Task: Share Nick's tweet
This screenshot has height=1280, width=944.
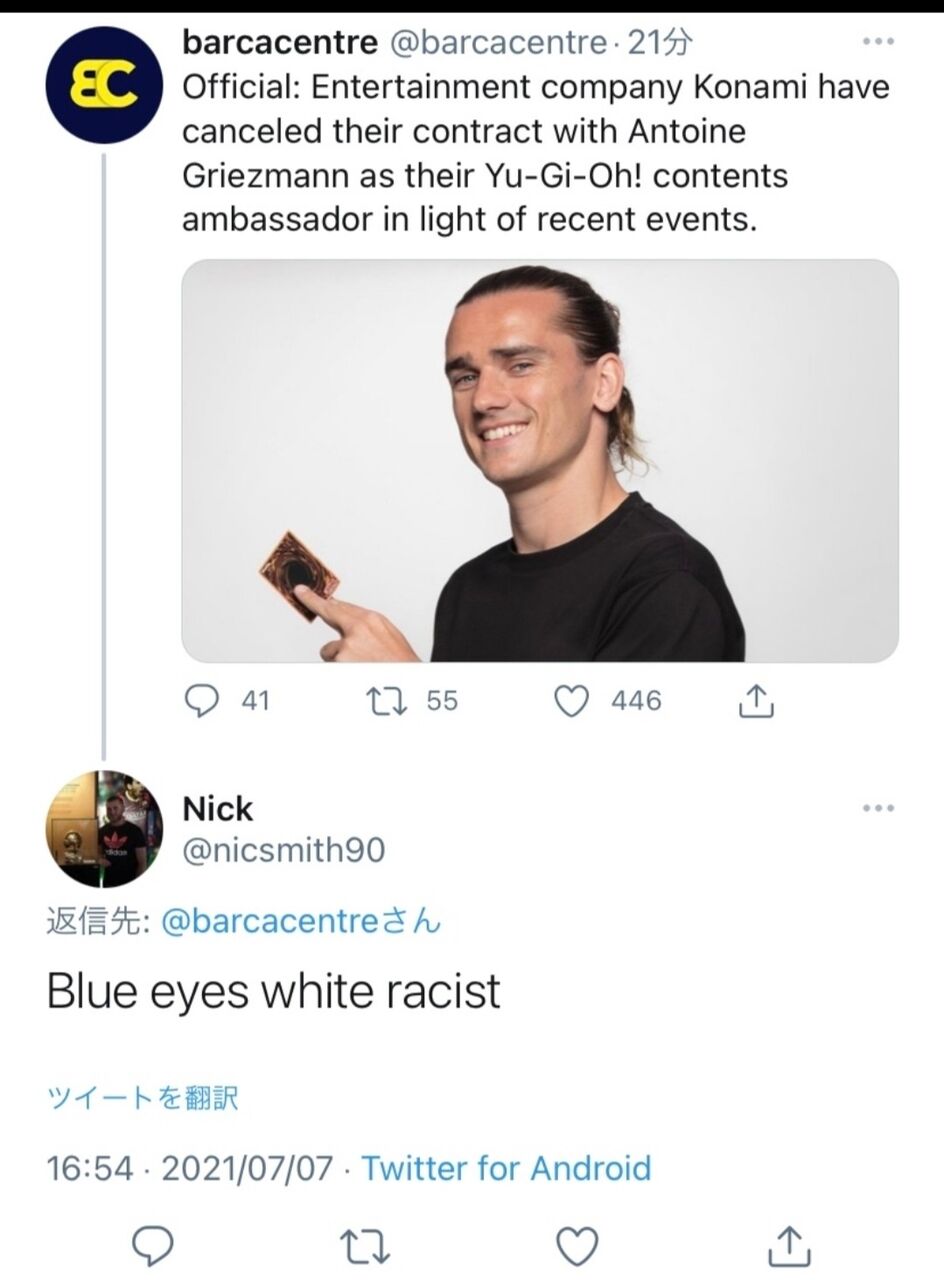Action: pos(789,1245)
